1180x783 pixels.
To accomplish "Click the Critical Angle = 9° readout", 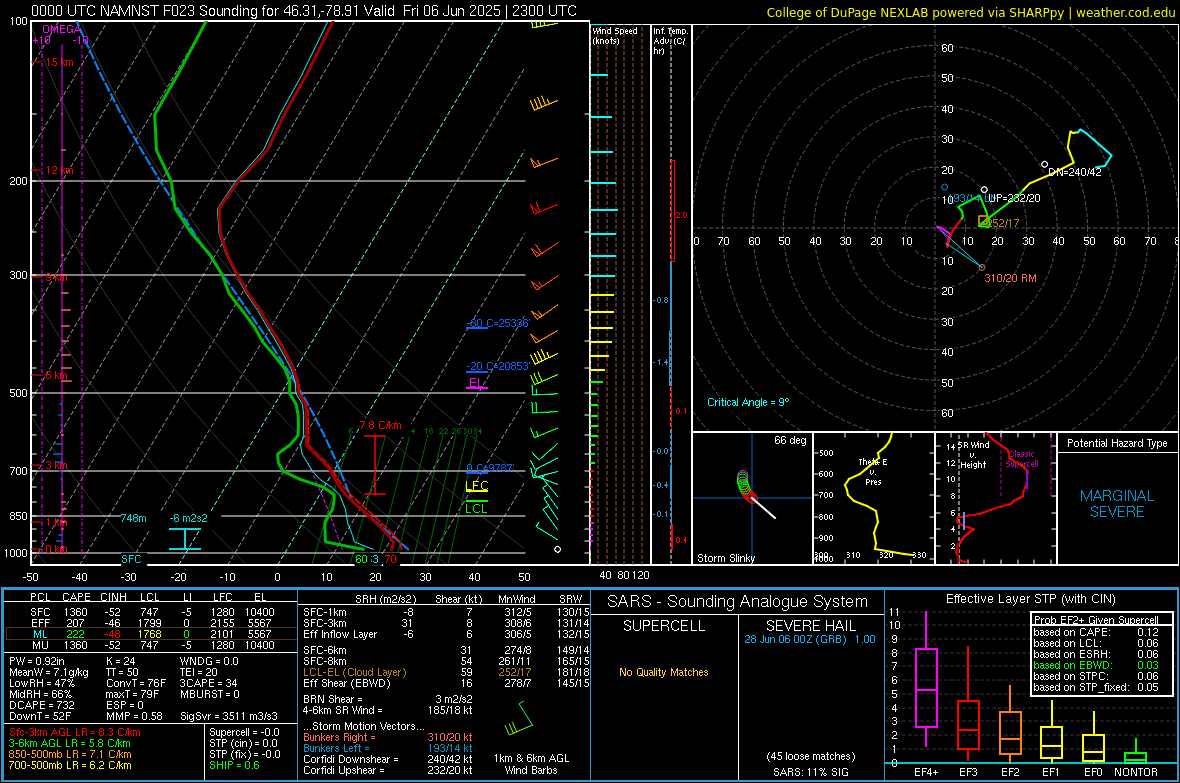I will point(748,403).
